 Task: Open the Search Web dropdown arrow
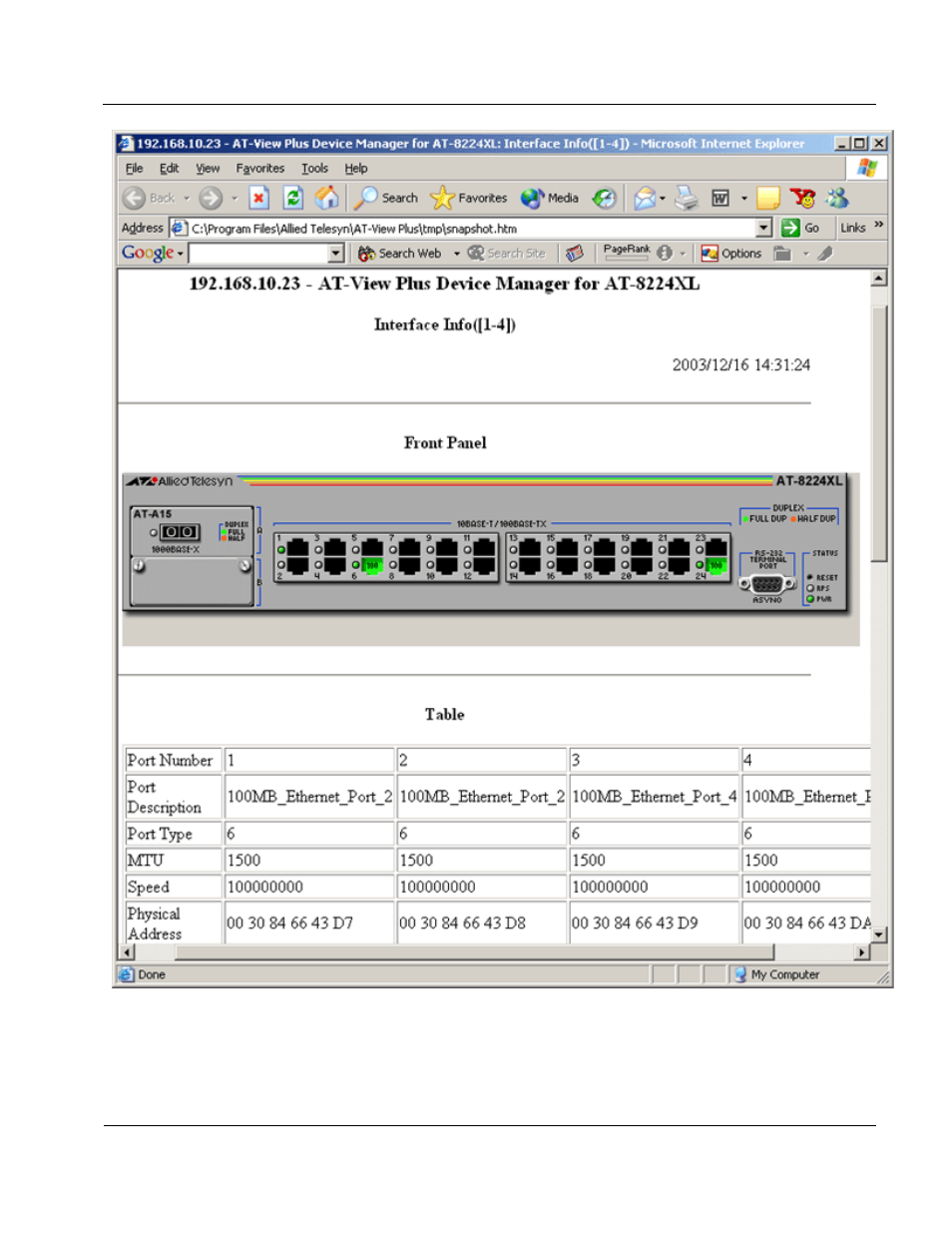[457, 254]
